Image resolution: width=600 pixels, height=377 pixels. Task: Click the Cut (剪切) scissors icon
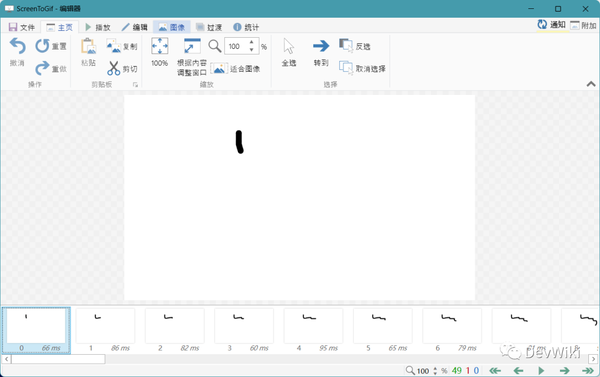[113, 69]
